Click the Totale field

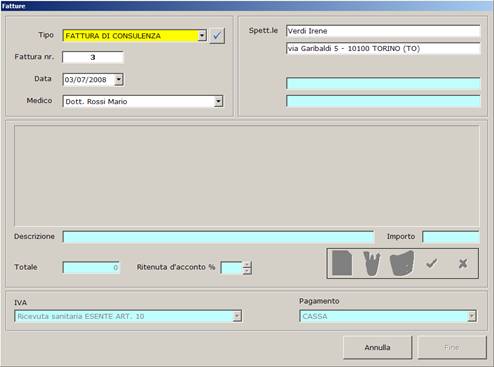point(91,267)
